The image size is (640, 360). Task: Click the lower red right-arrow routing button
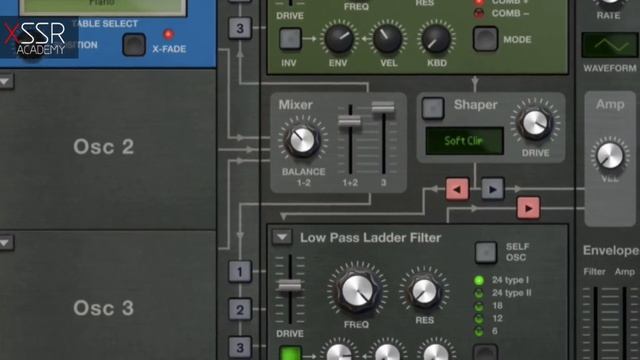click(x=528, y=208)
